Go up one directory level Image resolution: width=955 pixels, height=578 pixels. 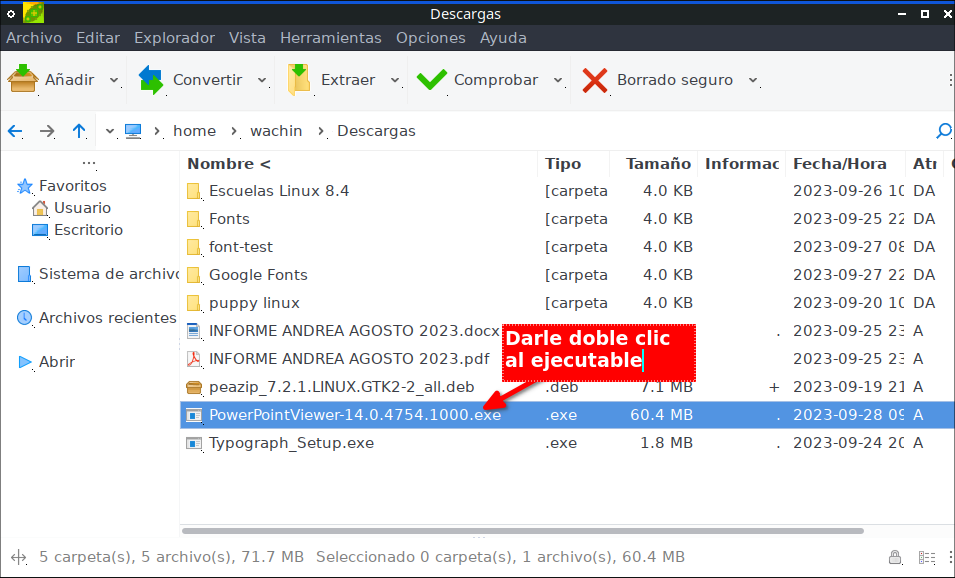click(x=79, y=130)
